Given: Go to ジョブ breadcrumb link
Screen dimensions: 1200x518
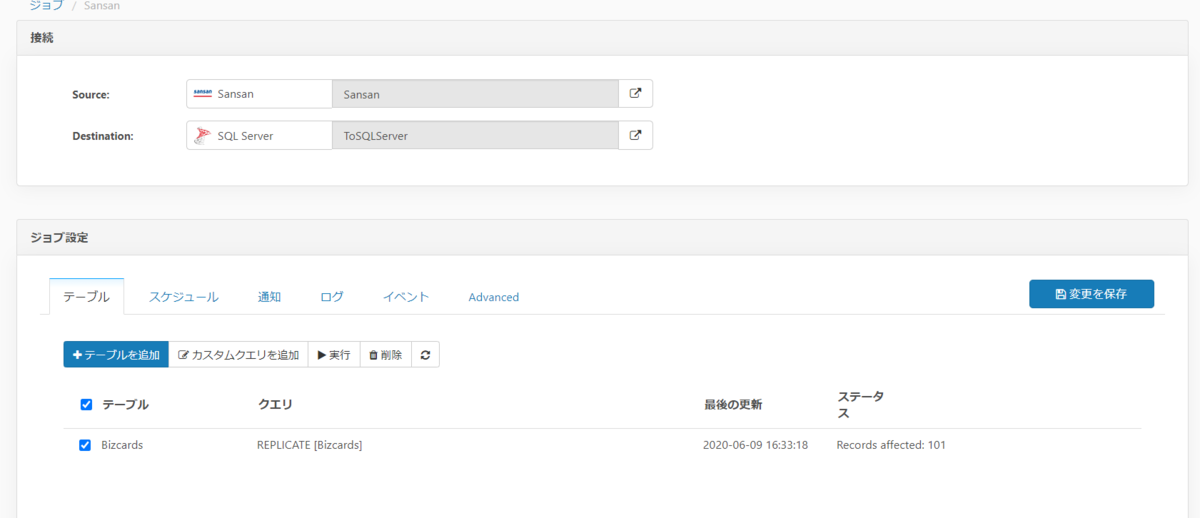Looking at the screenshot, I should point(46,6).
